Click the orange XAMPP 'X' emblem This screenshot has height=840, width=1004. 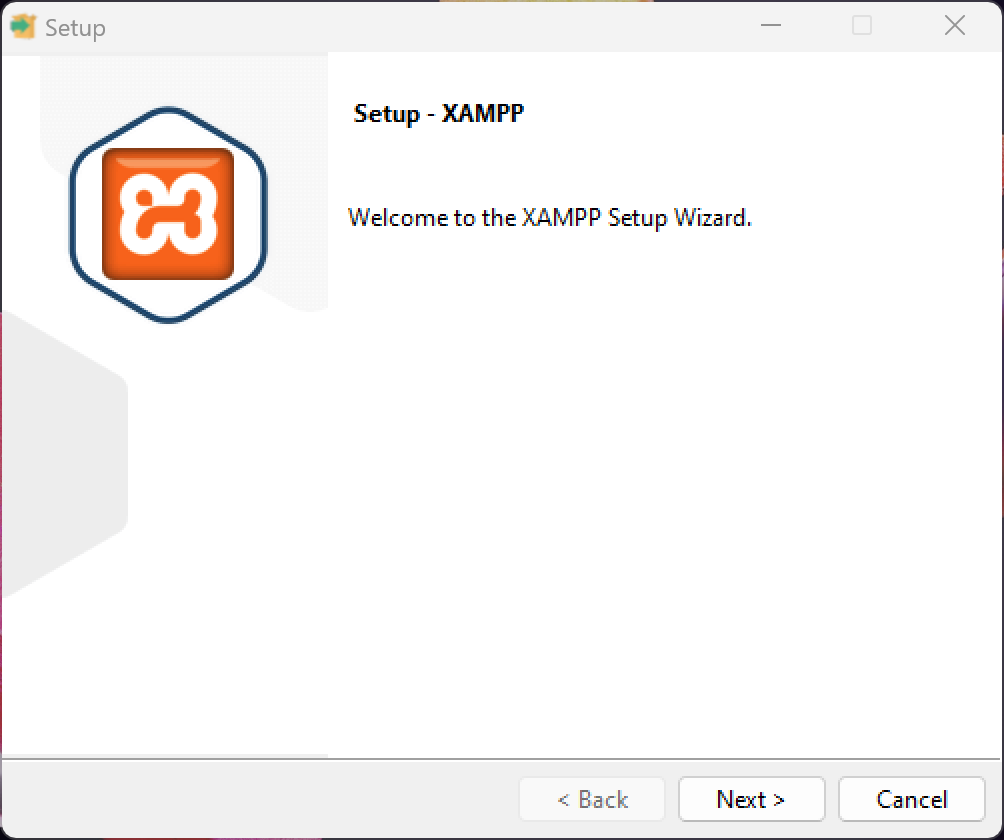pyautogui.click(x=167, y=213)
